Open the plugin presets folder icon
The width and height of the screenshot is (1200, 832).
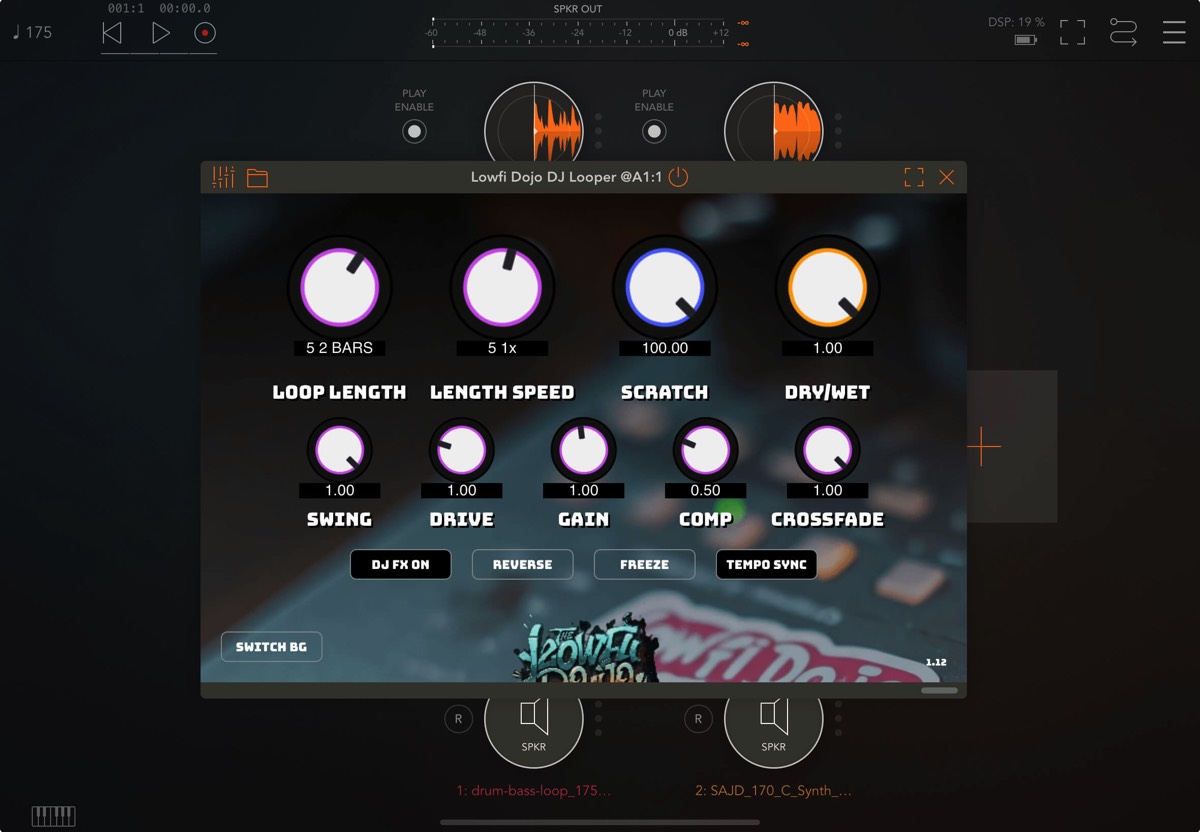tap(258, 178)
